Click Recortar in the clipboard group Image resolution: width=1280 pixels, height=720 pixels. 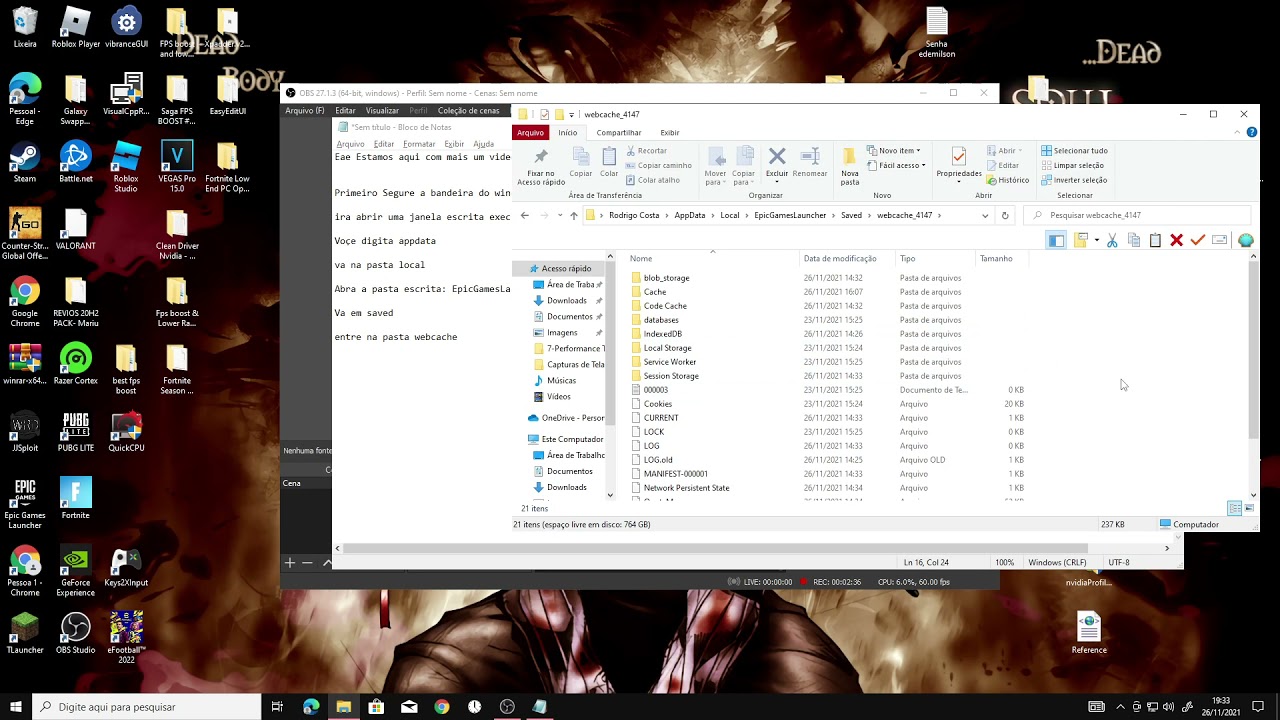click(x=646, y=151)
